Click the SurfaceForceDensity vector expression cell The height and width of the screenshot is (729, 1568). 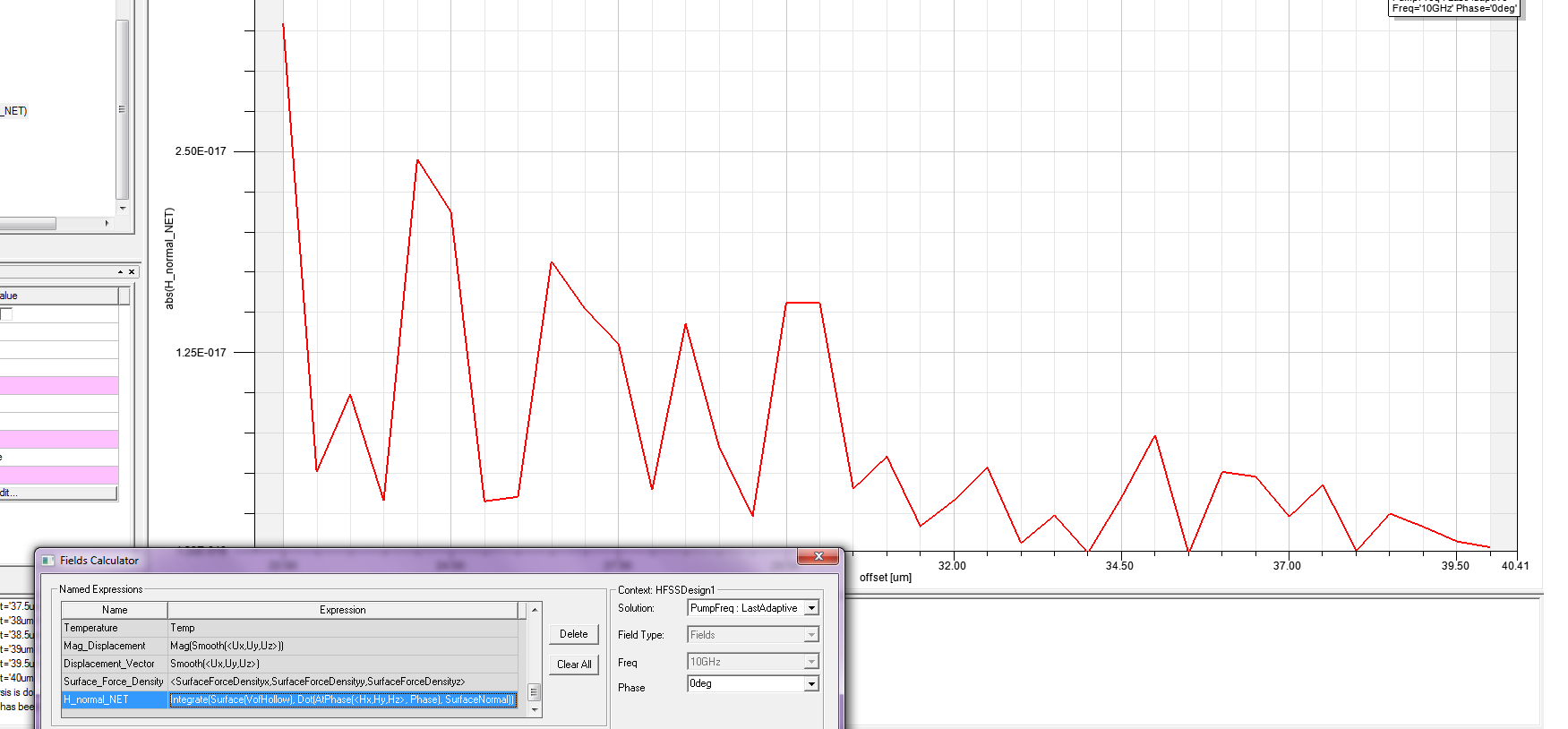[x=343, y=682]
